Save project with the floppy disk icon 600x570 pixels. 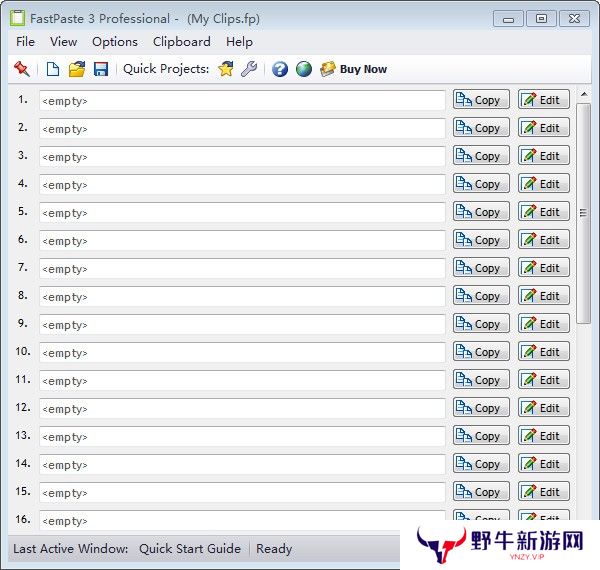pyautogui.click(x=101, y=69)
